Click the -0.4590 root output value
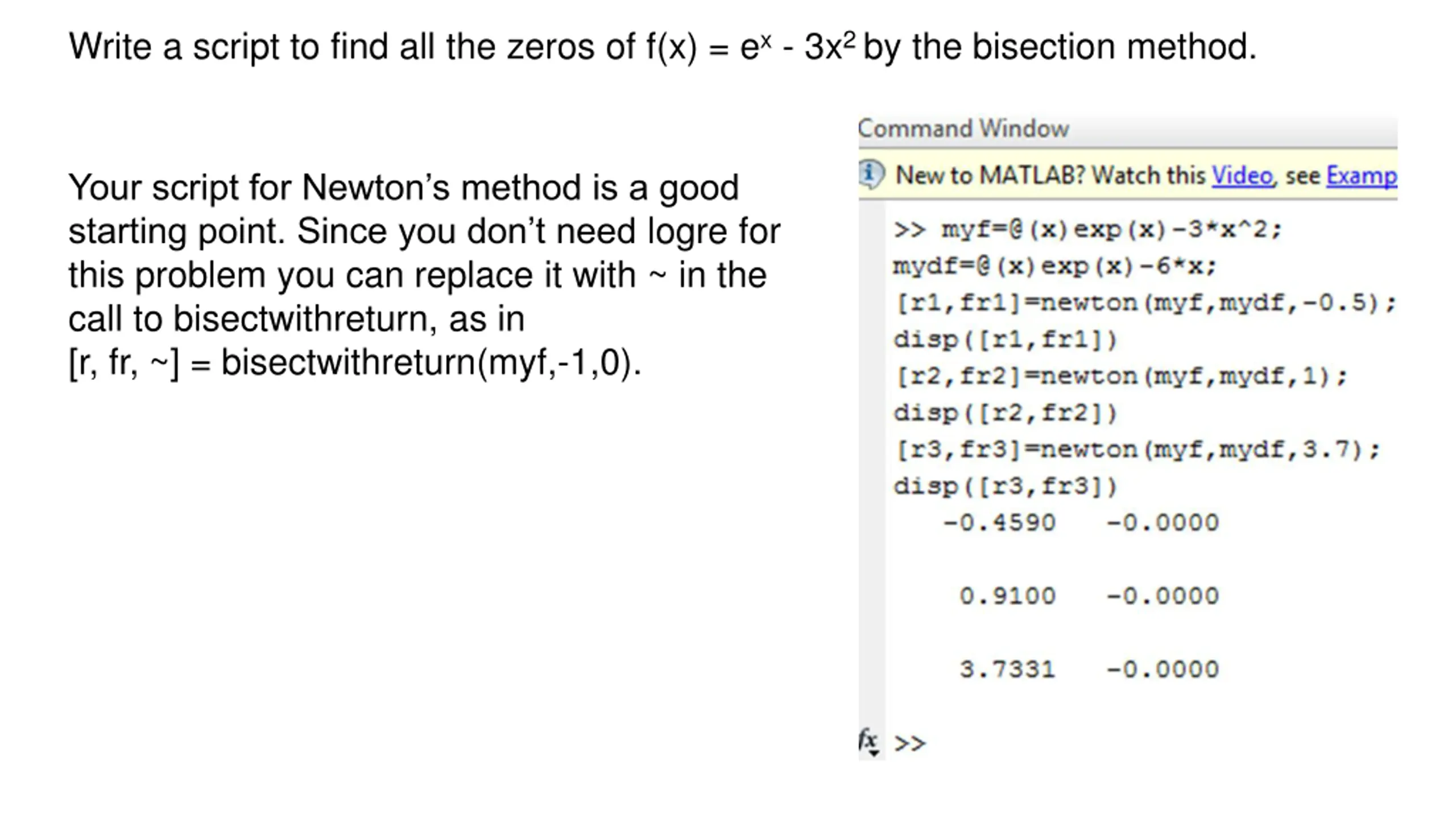 999,523
